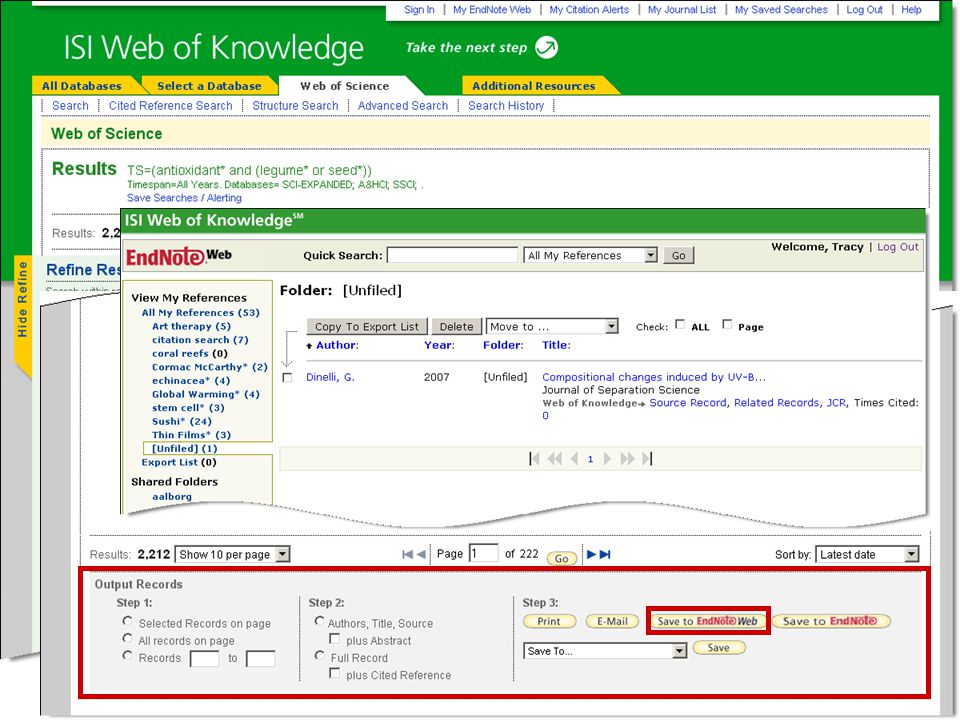Click Save button next to Save To dropdown
Screen dimensions: 960x720
(x=719, y=648)
